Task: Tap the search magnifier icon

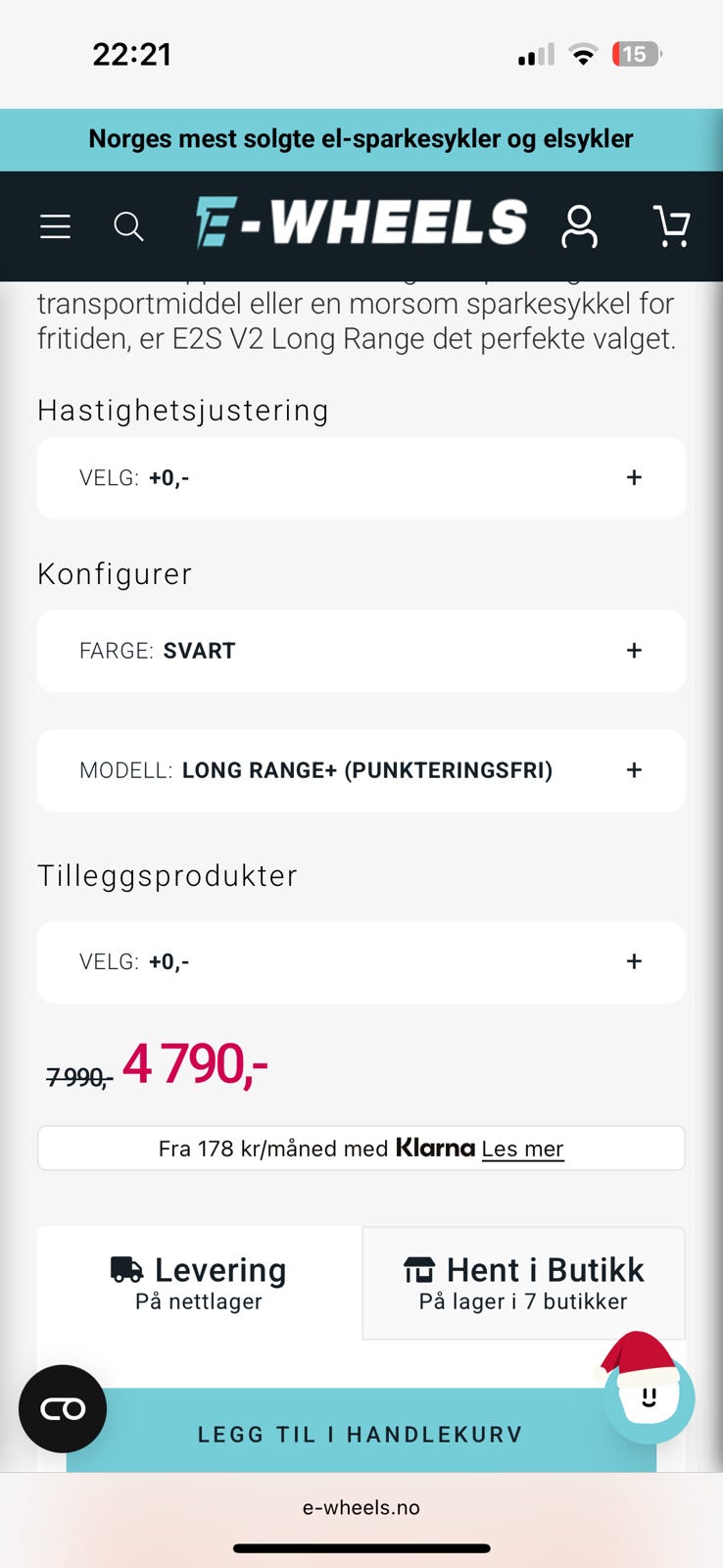Action: pos(128,227)
